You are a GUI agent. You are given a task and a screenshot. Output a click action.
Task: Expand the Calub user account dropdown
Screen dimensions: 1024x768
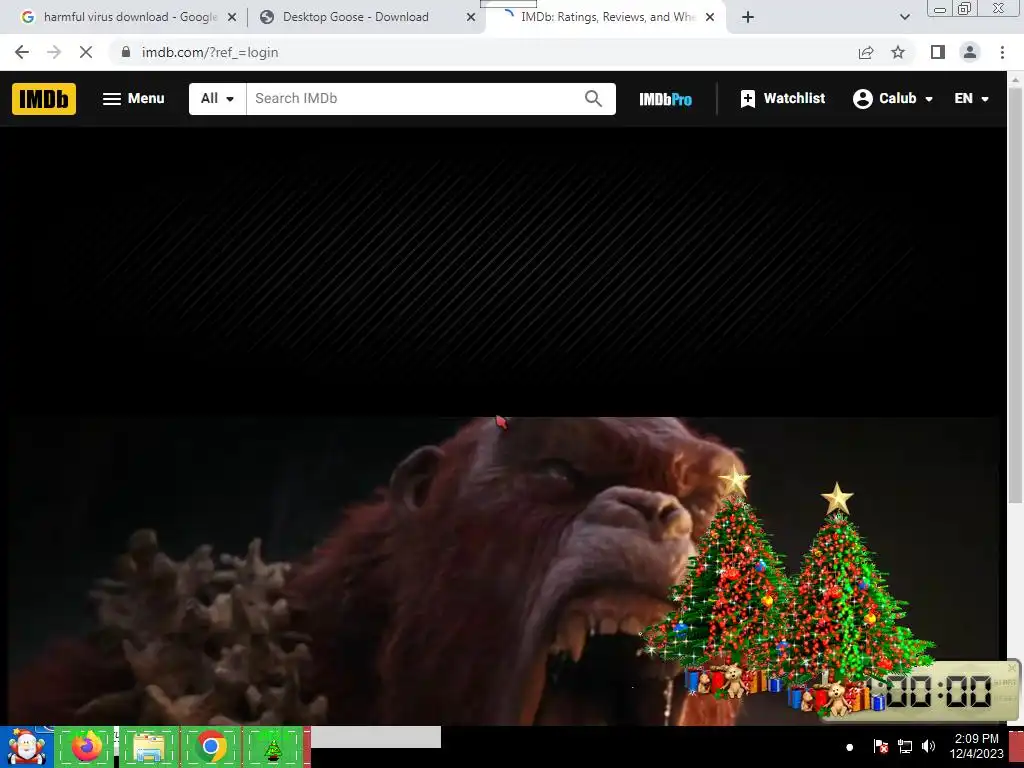tap(893, 99)
